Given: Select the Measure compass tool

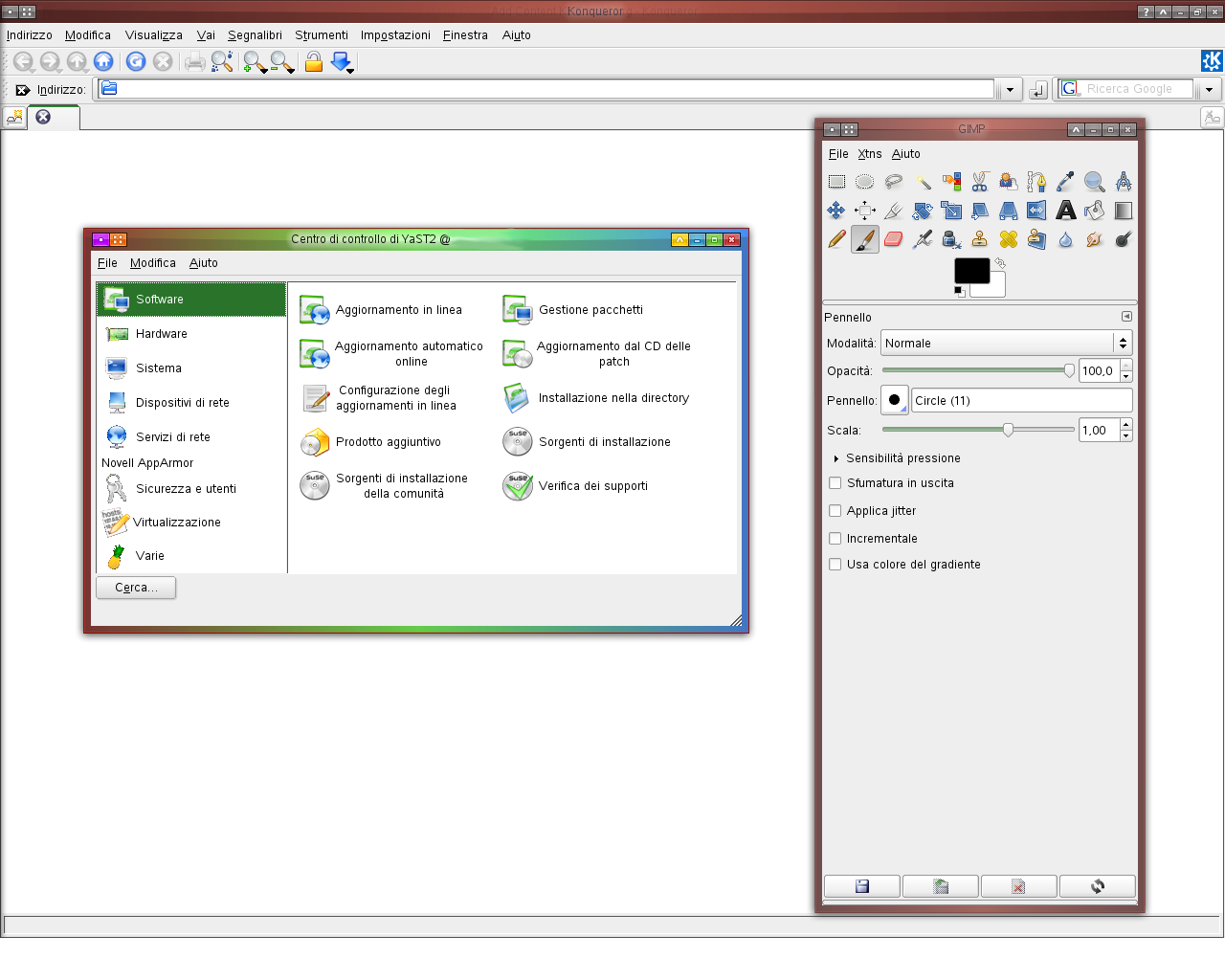Looking at the screenshot, I should (x=1124, y=181).
